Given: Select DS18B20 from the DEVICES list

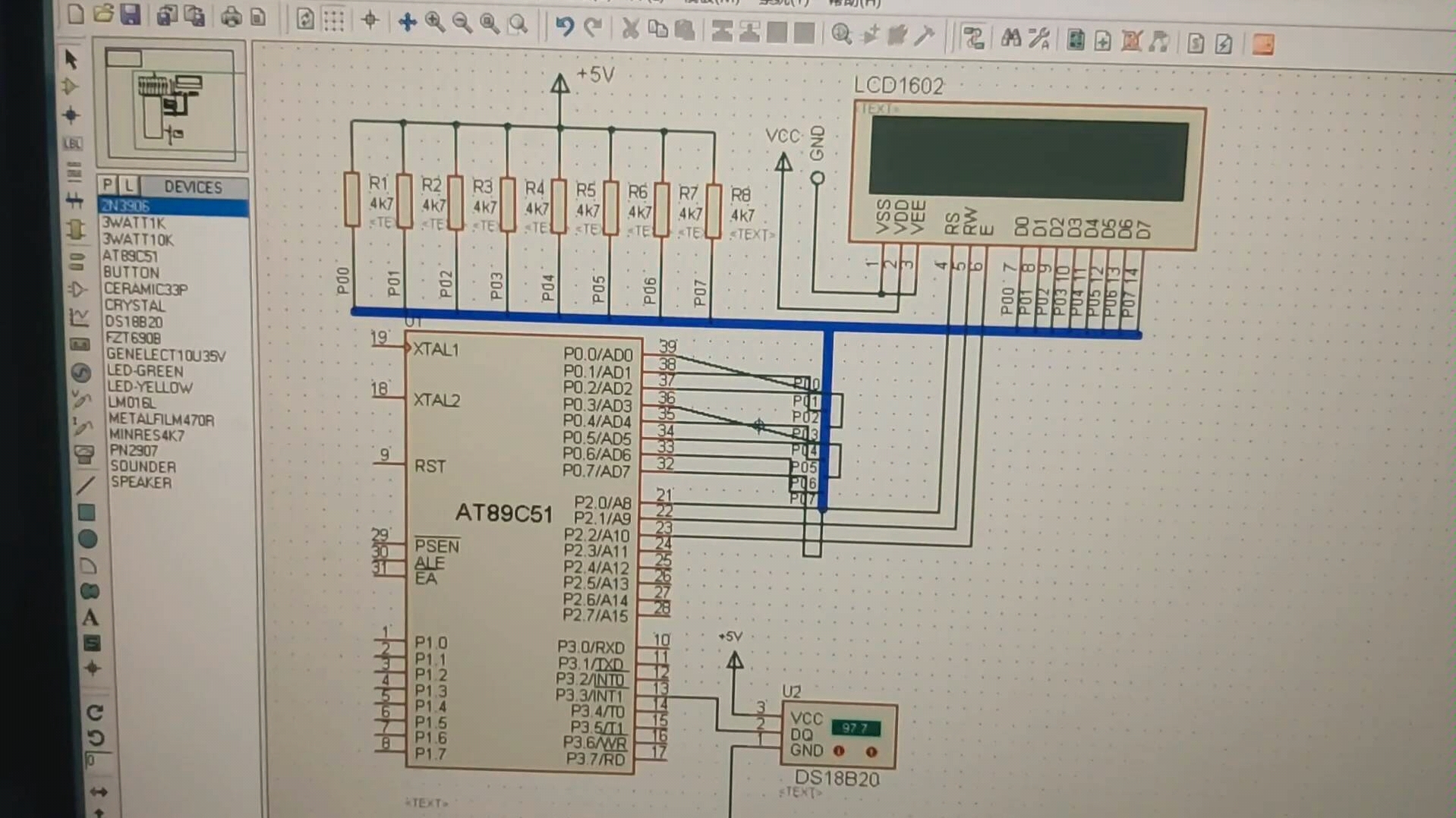Looking at the screenshot, I should coord(129,322).
